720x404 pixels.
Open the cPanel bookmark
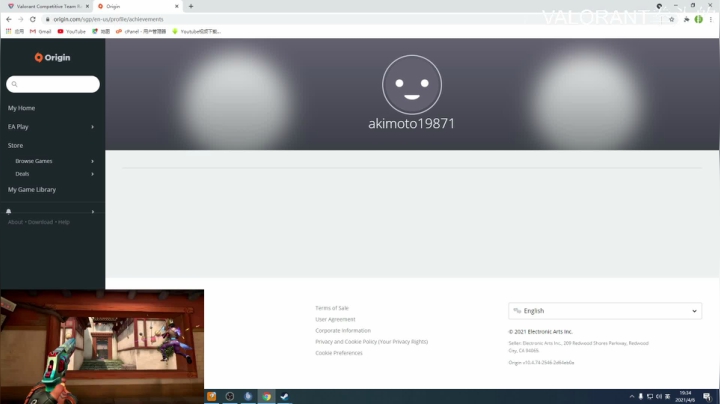141,31
